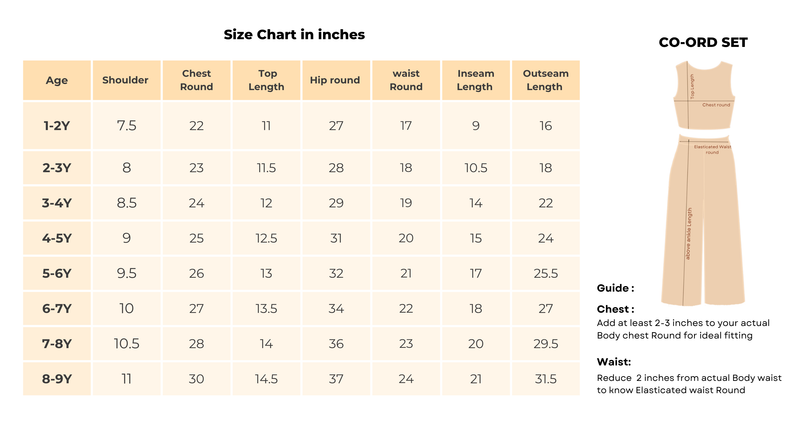Screen dimensions: 800x423
Task: Select the Chest Round column header
Action: [197, 80]
